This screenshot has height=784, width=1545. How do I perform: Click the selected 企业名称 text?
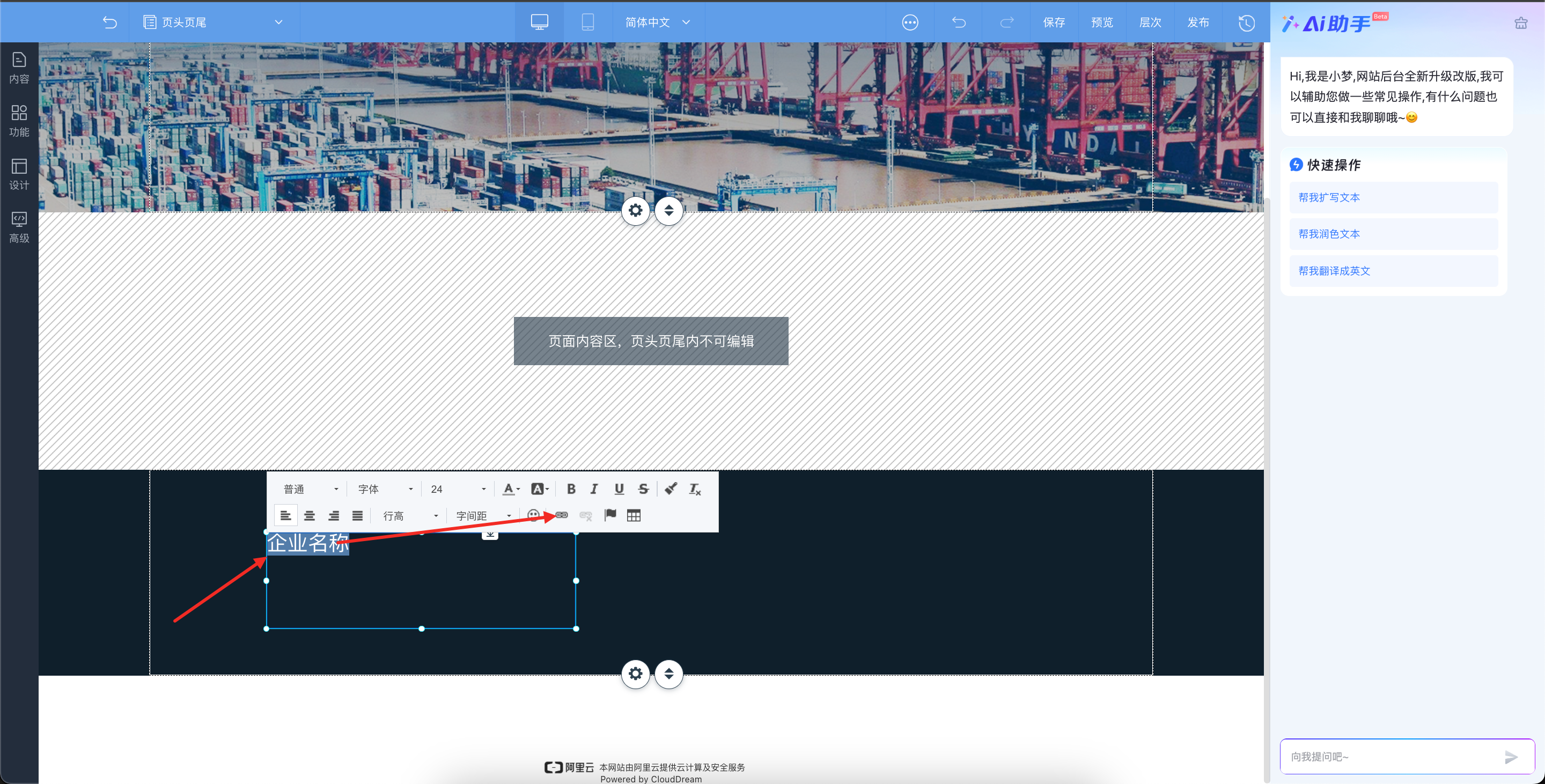pos(308,543)
